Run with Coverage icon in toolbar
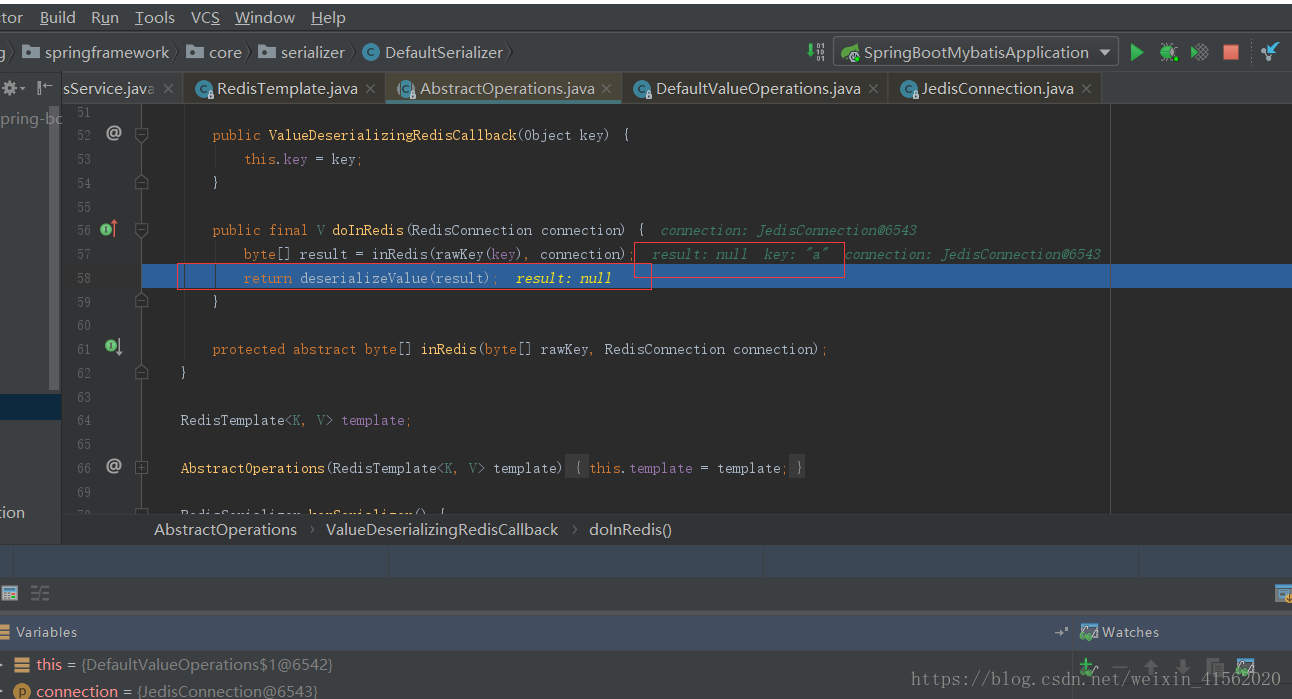The image size is (1292, 699). pos(1199,52)
